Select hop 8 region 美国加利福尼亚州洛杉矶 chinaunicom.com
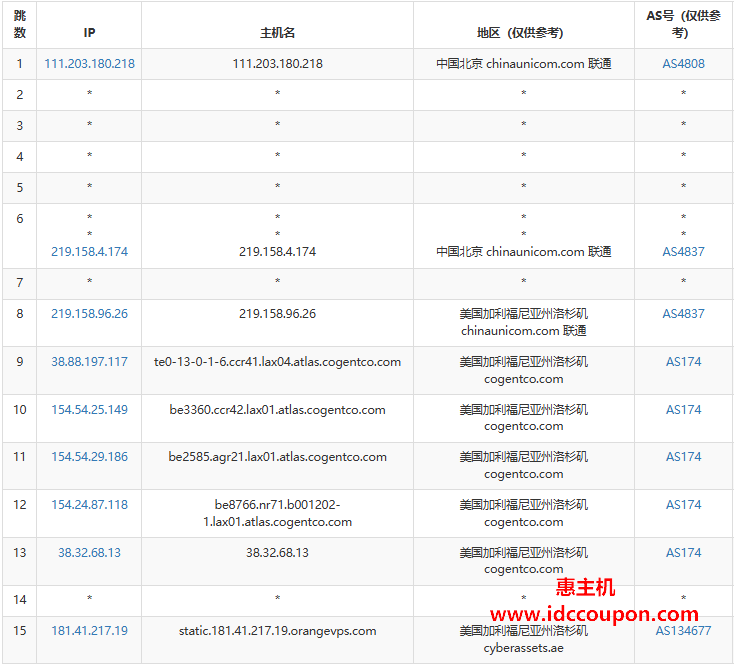 tap(524, 322)
